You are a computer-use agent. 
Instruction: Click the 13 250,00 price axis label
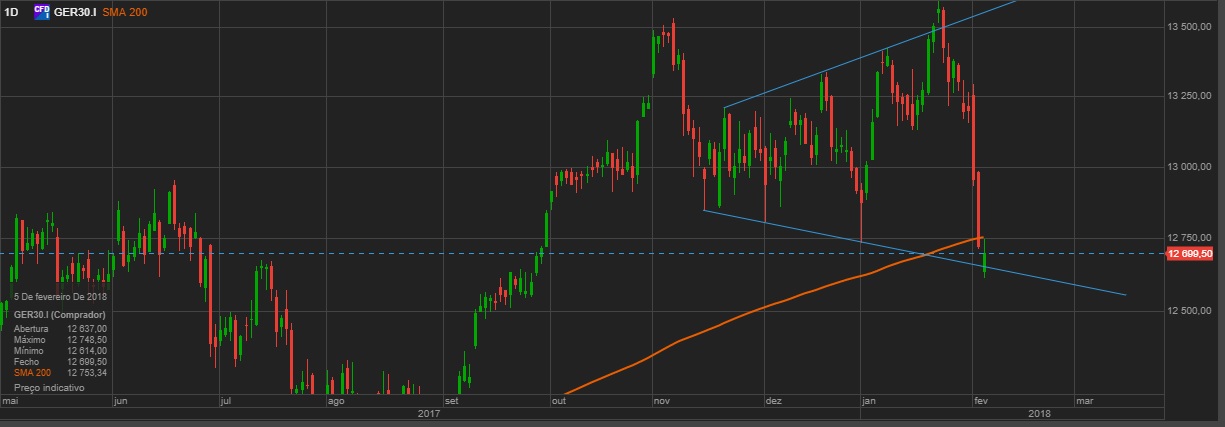coord(1191,96)
